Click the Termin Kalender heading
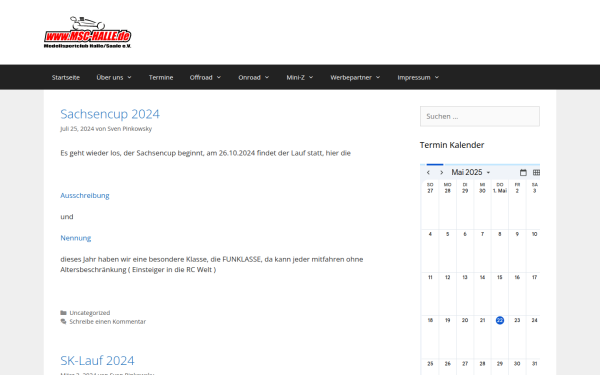 coord(452,145)
